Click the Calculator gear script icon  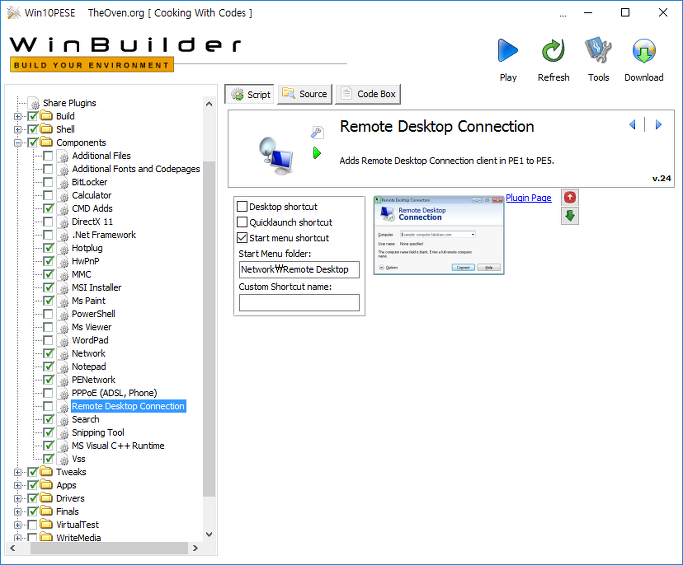[64, 196]
